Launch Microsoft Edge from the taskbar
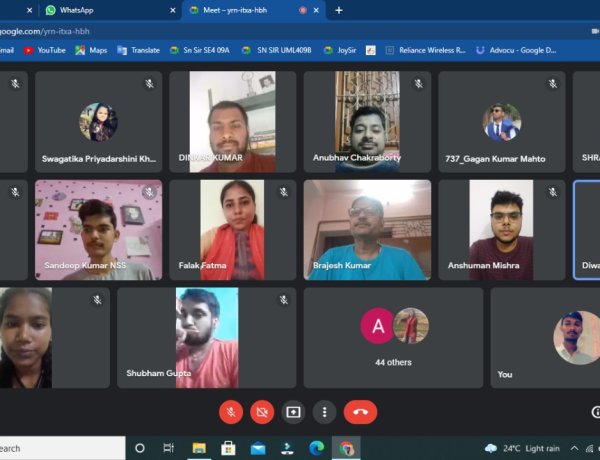600x460 pixels. coord(316,448)
